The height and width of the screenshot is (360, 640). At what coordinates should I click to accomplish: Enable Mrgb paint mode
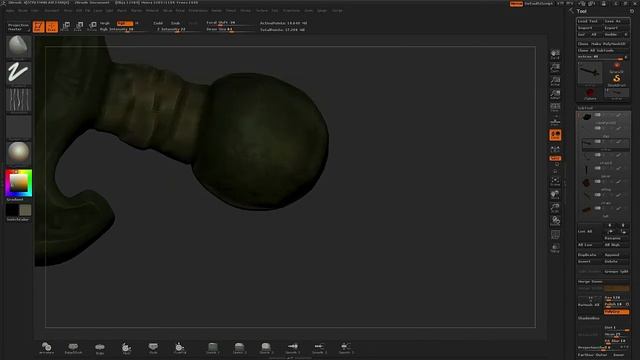click(x=105, y=23)
